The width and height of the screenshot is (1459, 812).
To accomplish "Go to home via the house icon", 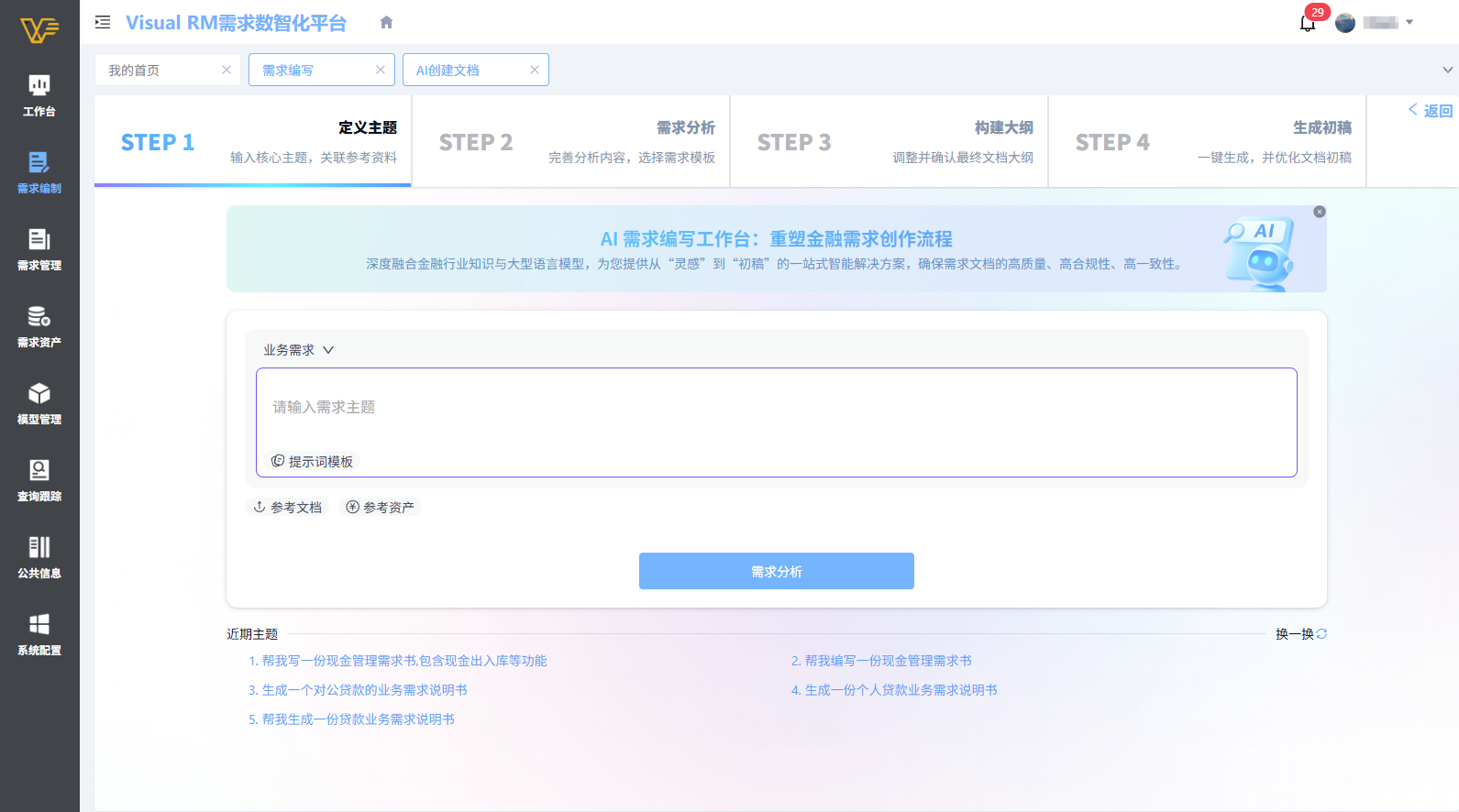I will click(x=387, y=22).
